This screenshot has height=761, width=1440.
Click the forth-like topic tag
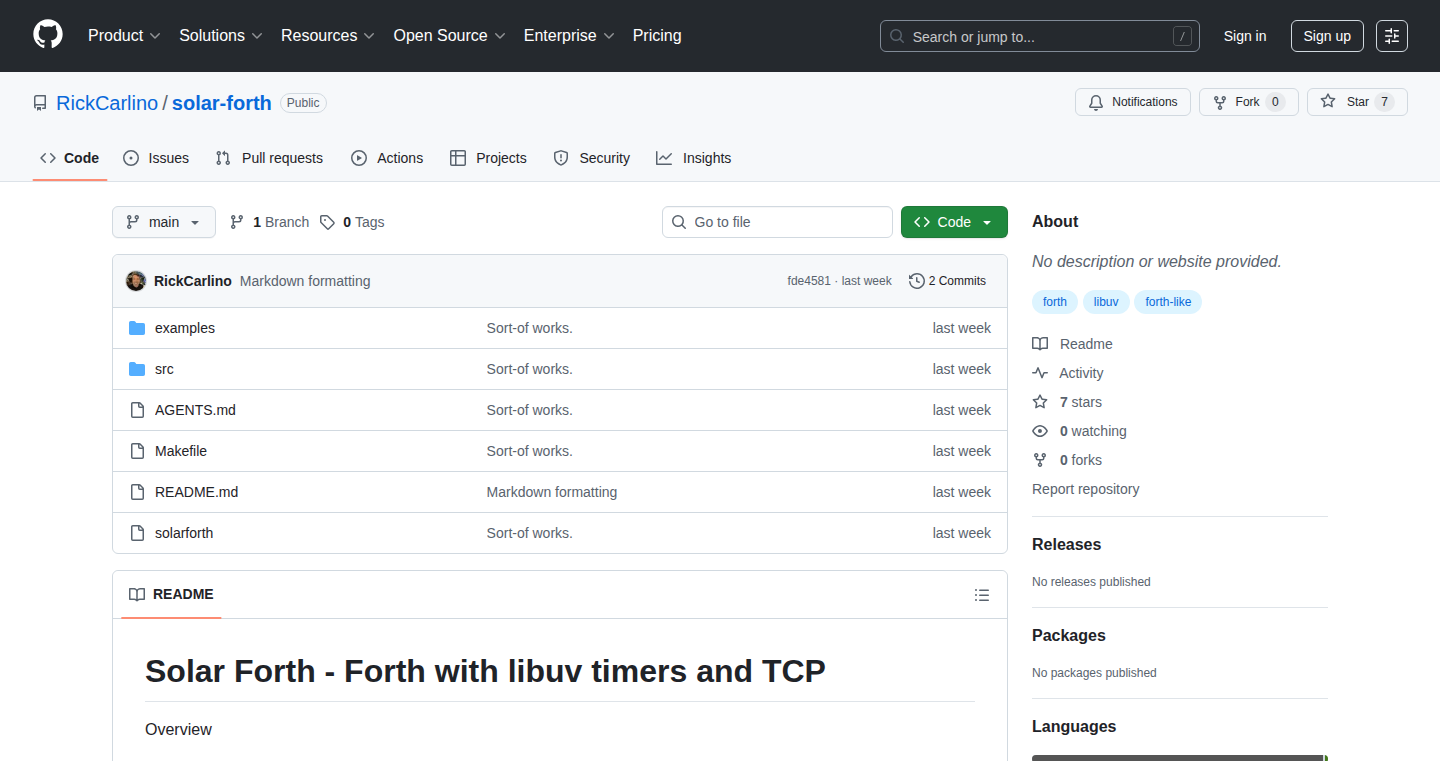click(x=1168, y=302)
